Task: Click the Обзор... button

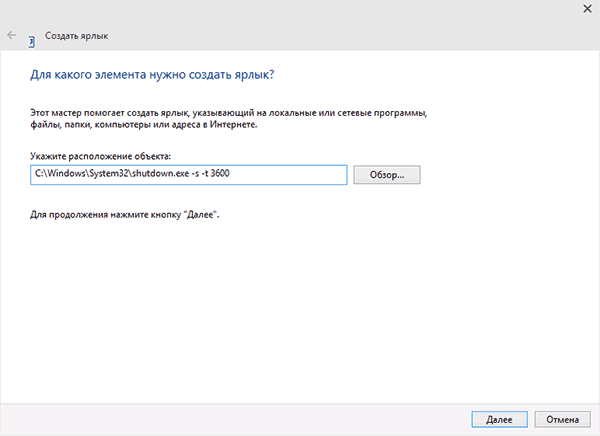Action: (x=385, y=175)
